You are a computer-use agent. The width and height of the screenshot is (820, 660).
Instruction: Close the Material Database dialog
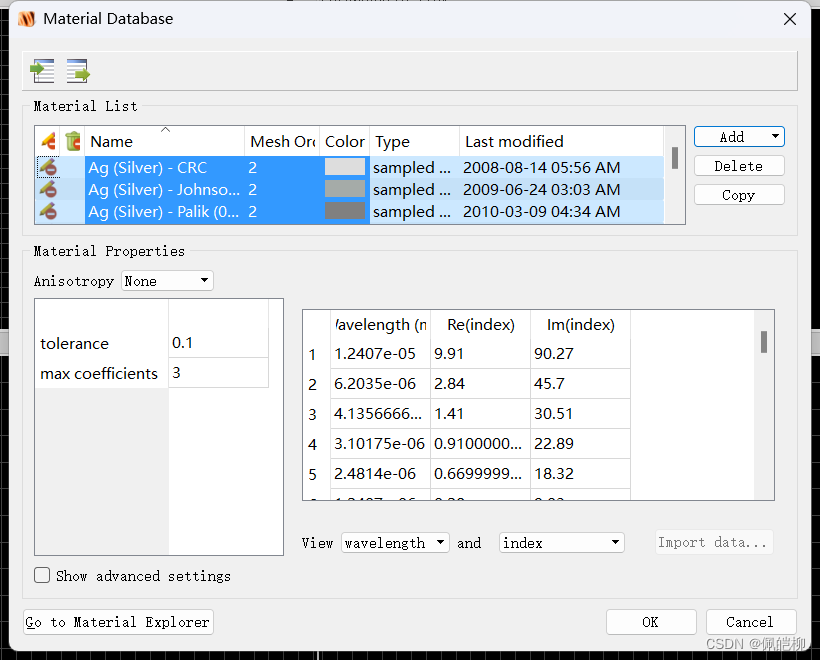pos(790,19)
